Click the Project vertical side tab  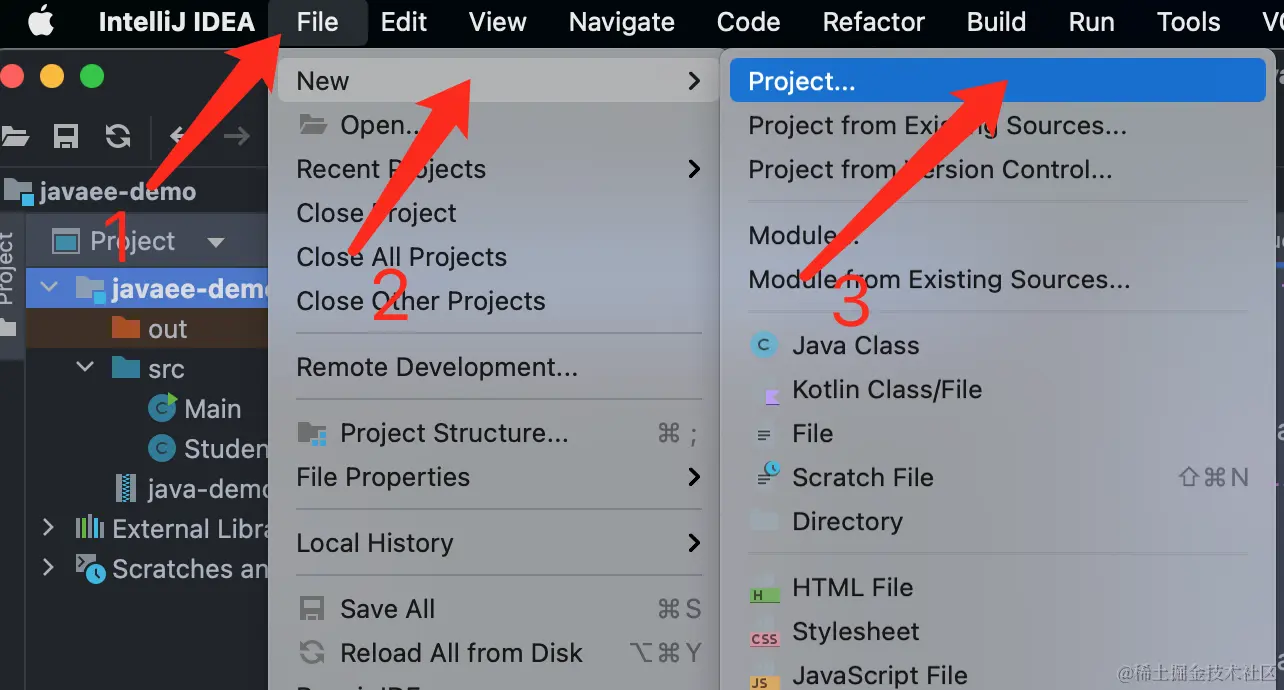click(x=8, y=268)
